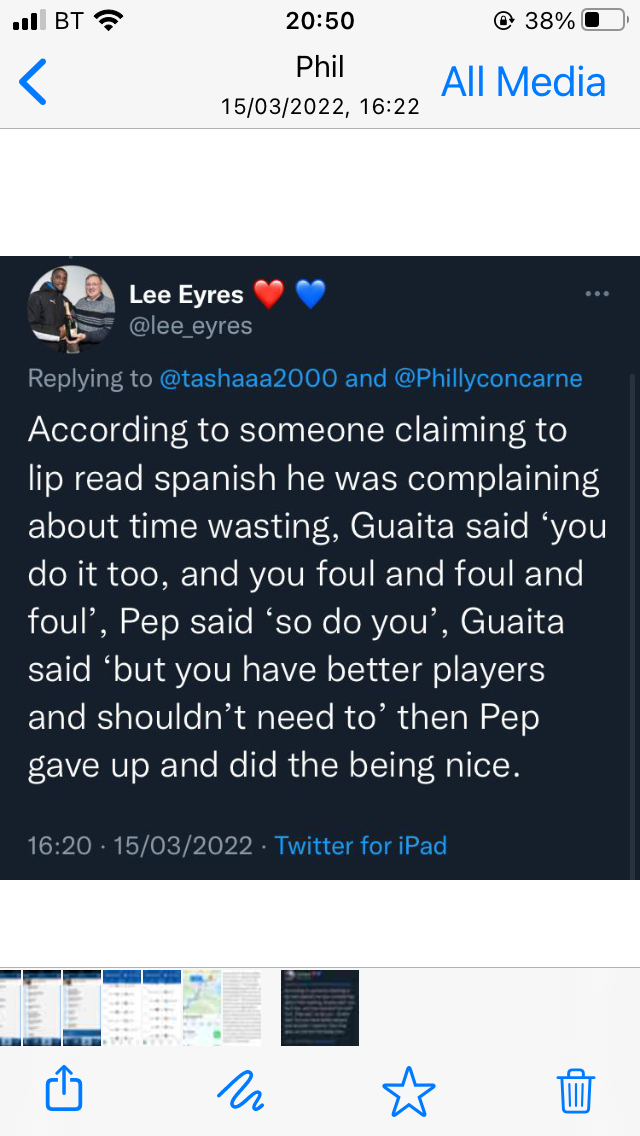
Task: Open the All Media view
Action: pyautogui.click(x=524, y=82)
